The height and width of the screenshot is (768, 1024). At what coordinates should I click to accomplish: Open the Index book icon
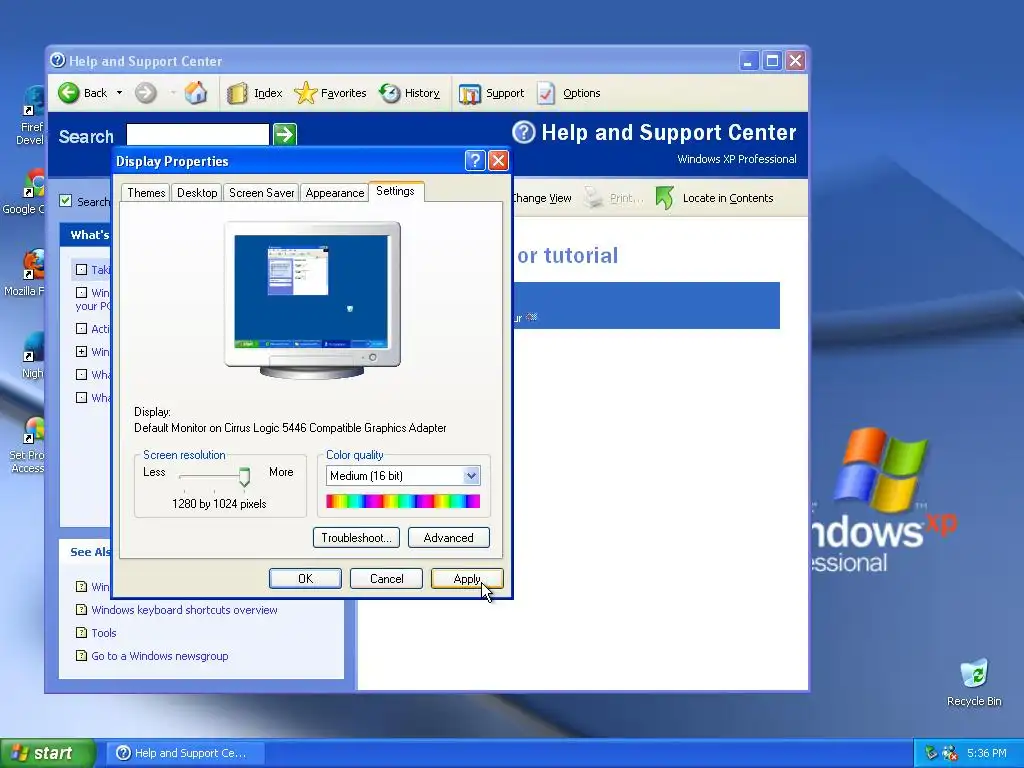tap(237, 93)
